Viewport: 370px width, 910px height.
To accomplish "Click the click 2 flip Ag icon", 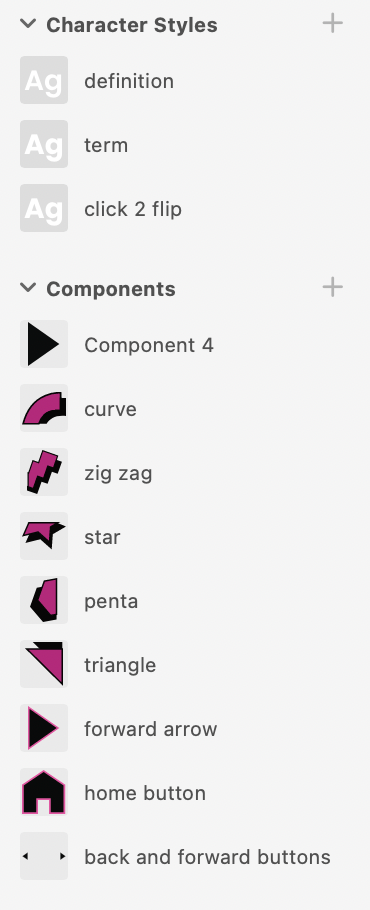I will tap(44, 208).
